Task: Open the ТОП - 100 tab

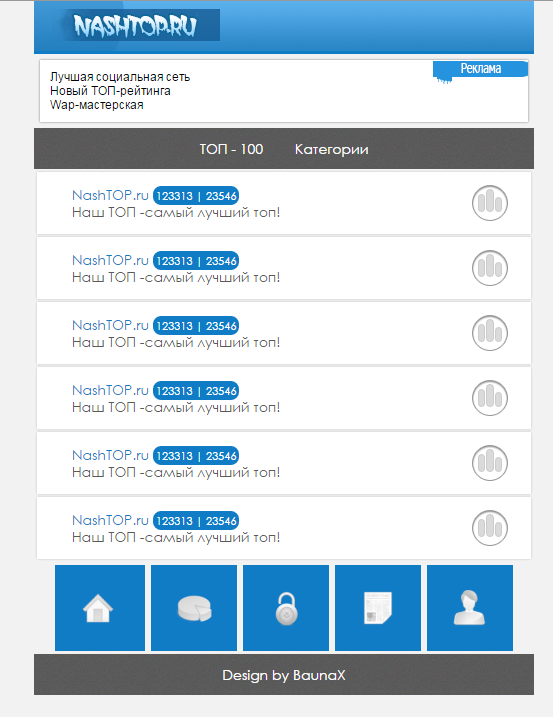Action: [x=231, y=150]
